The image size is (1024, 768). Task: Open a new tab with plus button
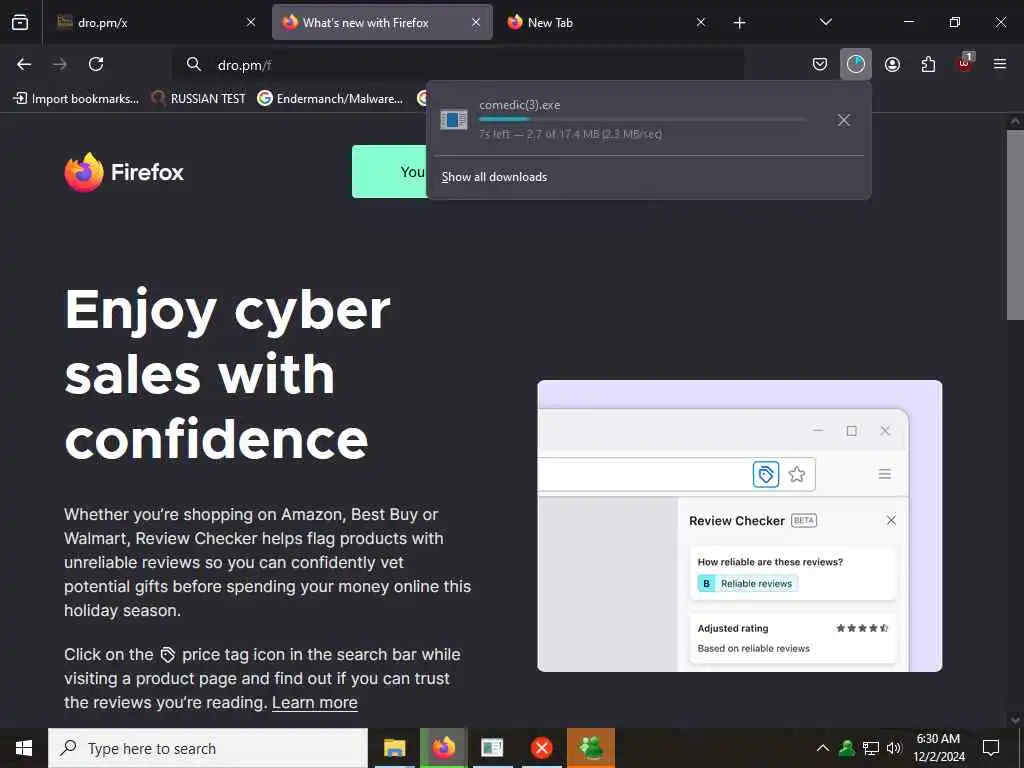(x=739, y=23)
